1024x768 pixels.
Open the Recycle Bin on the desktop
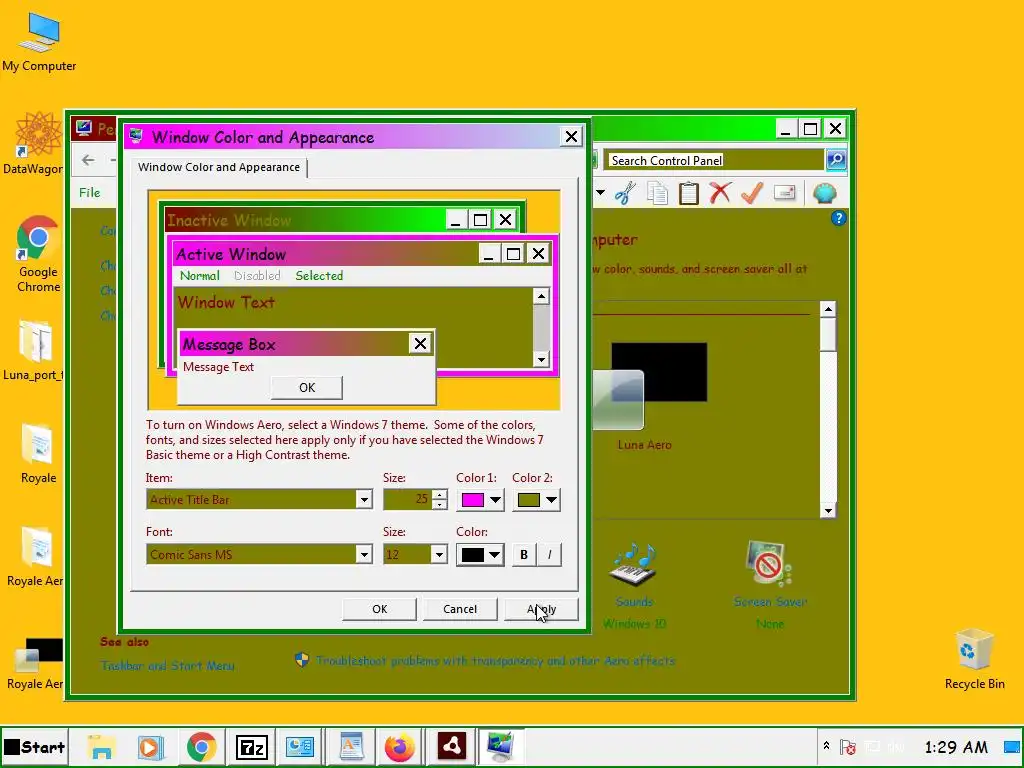click(x=974, y=658)
